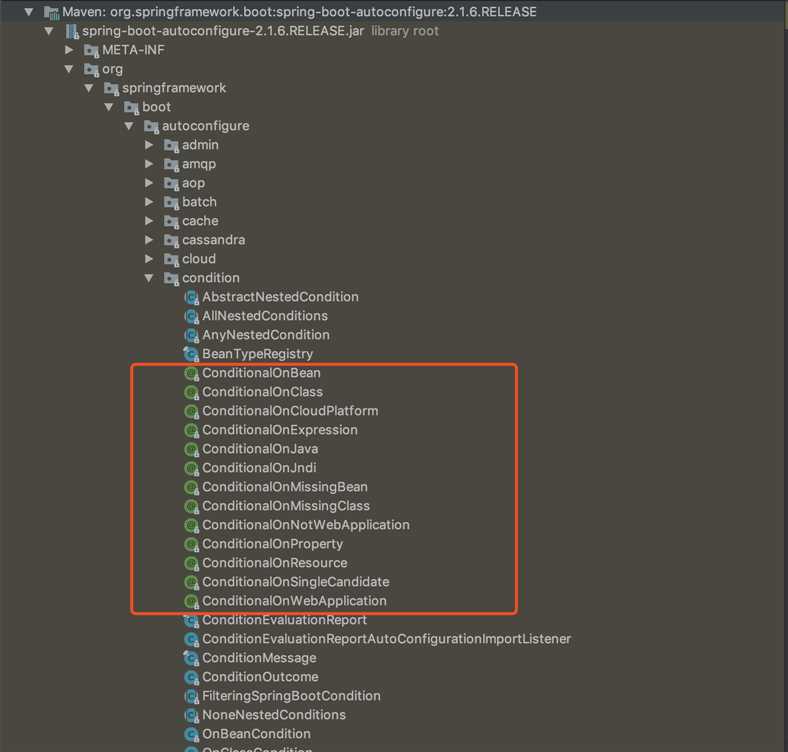This screenshot has width=788, height=752.
Task: Click the ConditionalOnBean annotation icon
Action: tap(191, 373)
